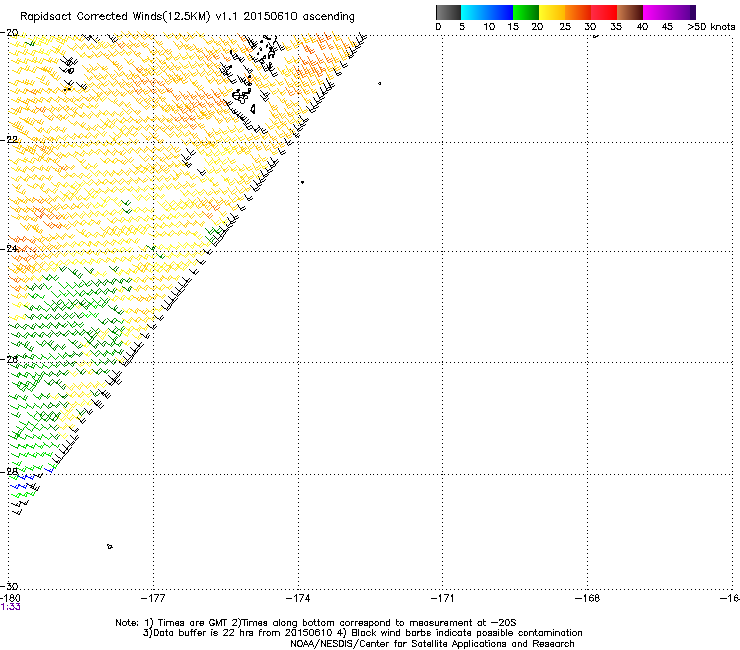Click the cyan 5-10 knots legend segment

point(474,12)
